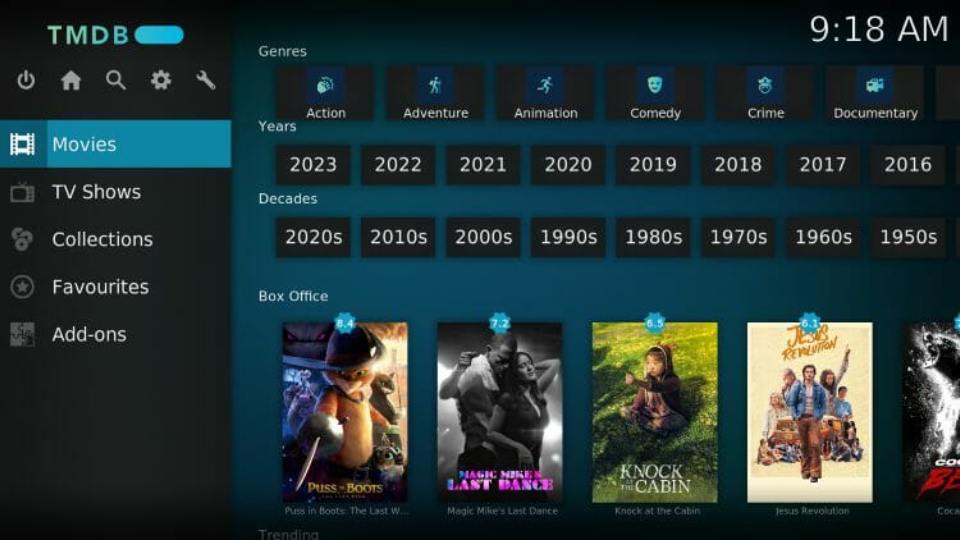Screen dimensions: 960x540
Task: Click the 9:18 AM clock
Action: (x=879, y=29)
